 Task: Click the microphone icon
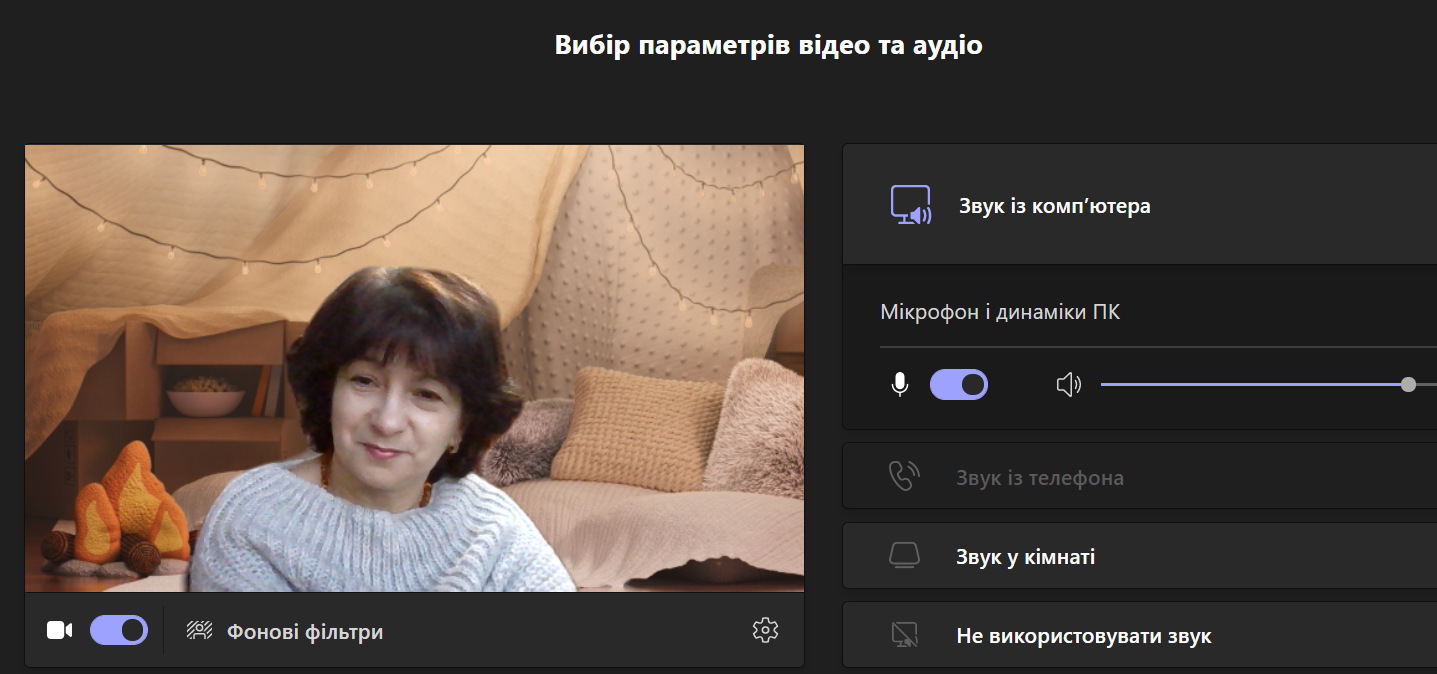900,384
